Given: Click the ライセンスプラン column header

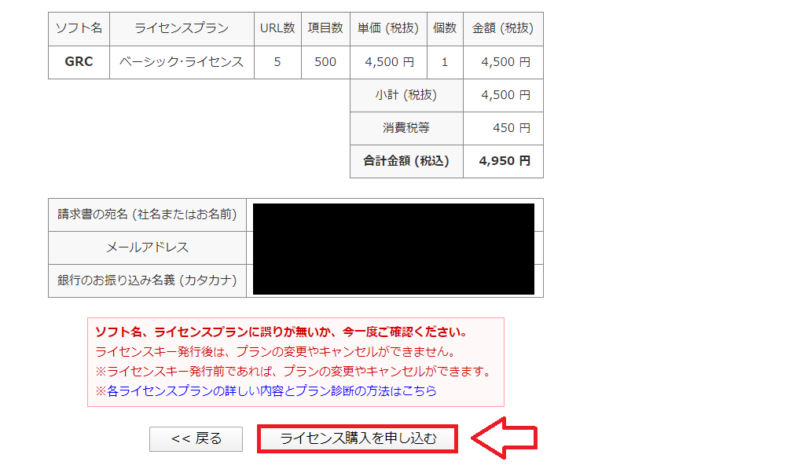Looking at the screenshot, I should [x=182, y=29].
